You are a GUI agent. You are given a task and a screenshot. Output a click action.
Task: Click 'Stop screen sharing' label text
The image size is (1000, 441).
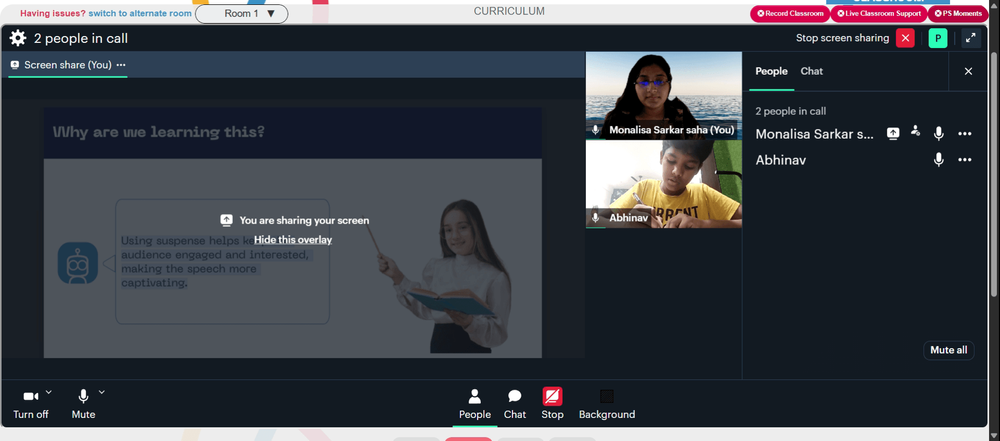842,38
